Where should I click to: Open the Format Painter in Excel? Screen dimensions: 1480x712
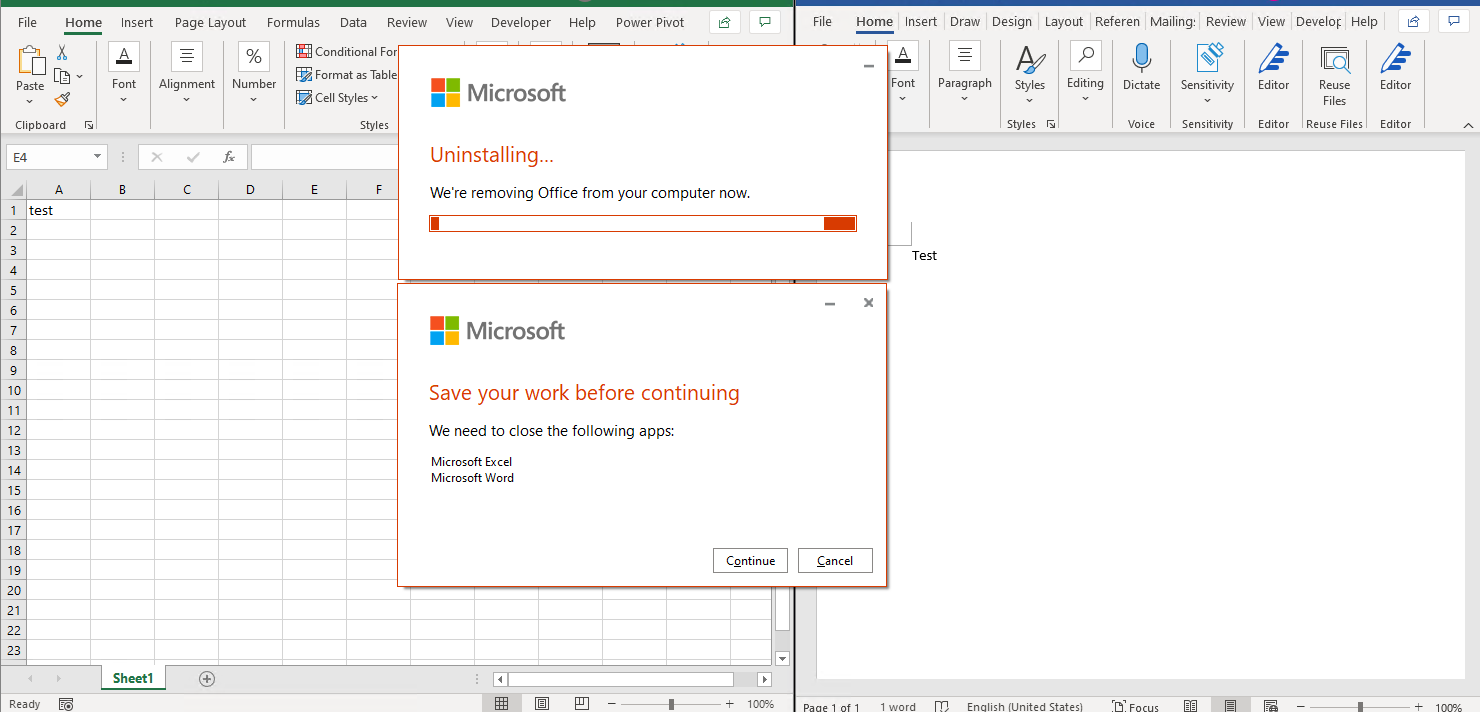tap(60, 98)
